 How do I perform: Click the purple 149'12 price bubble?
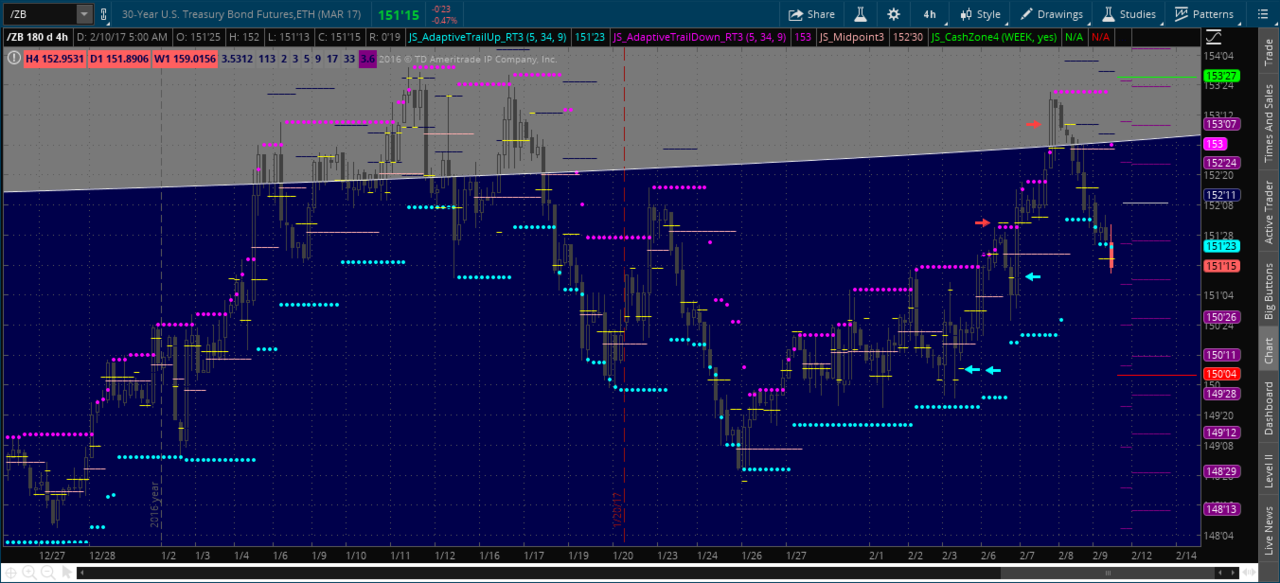click(1221, 433)
